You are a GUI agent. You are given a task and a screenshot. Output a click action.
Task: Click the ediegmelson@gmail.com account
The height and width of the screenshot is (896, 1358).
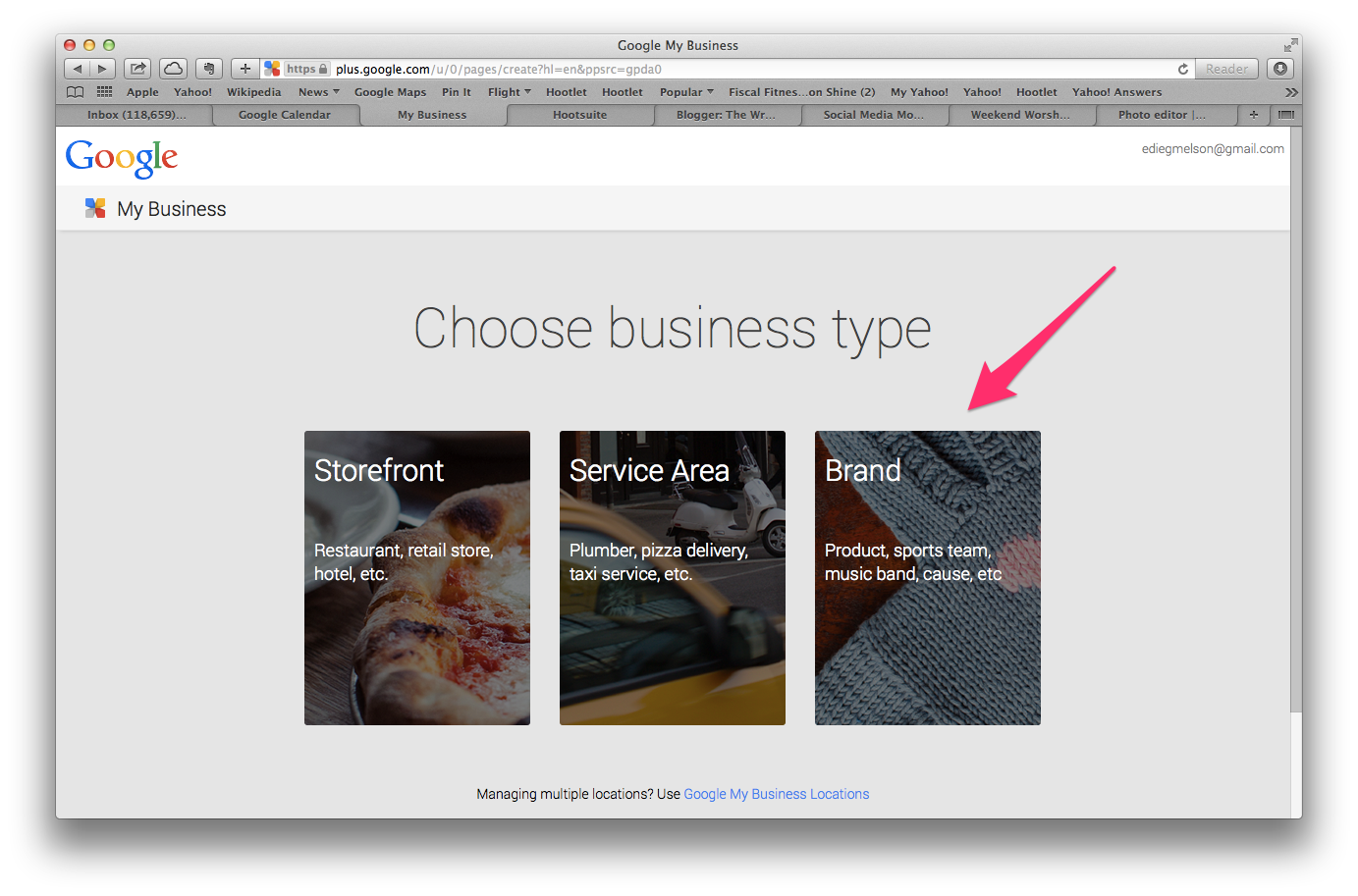pyautogui.click(x=1213, y=149)
